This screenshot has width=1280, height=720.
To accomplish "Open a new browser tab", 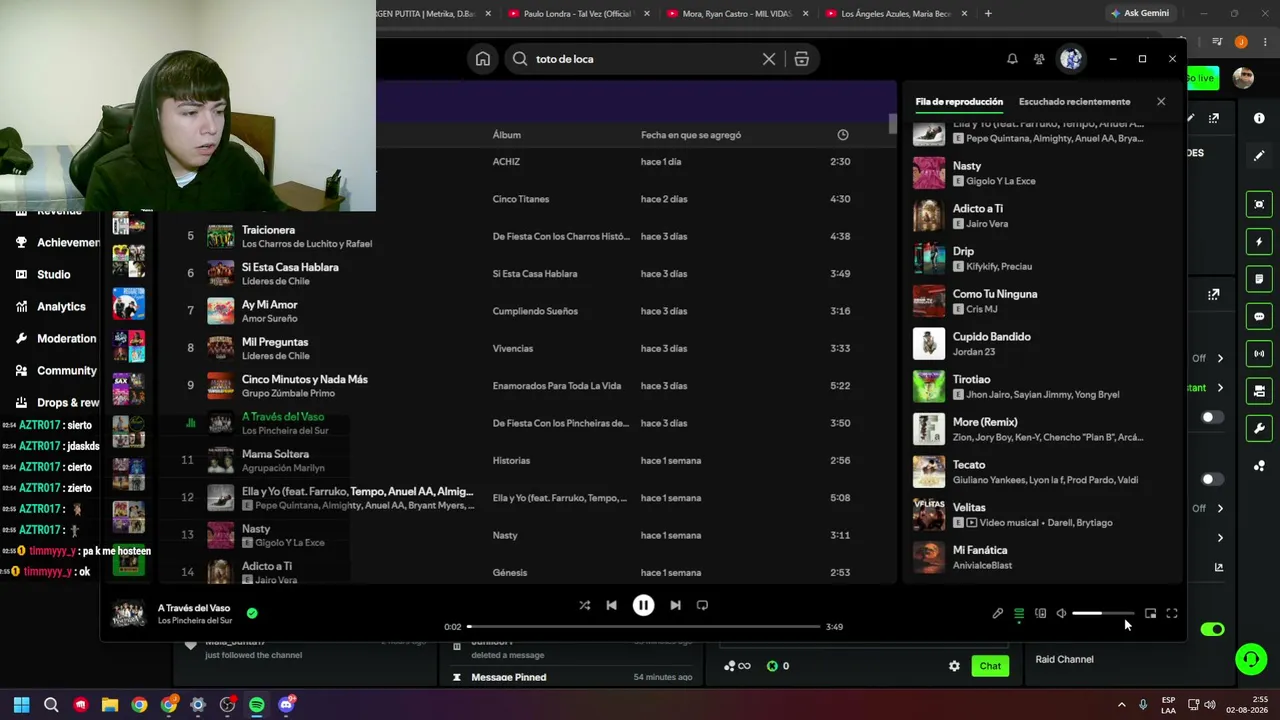I will (988, 13).
